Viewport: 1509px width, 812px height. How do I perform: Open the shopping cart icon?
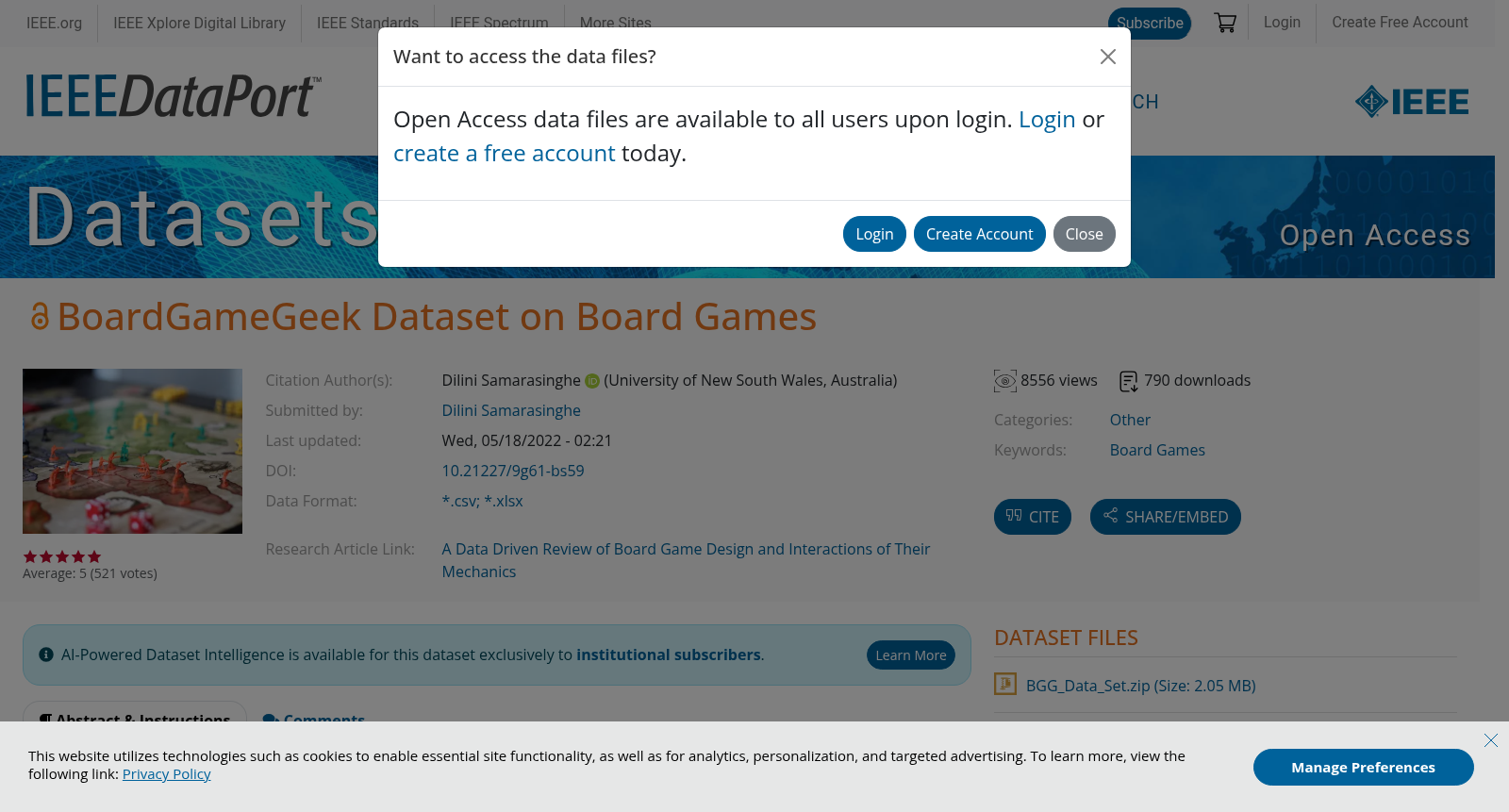click(x=1225, y=23)
